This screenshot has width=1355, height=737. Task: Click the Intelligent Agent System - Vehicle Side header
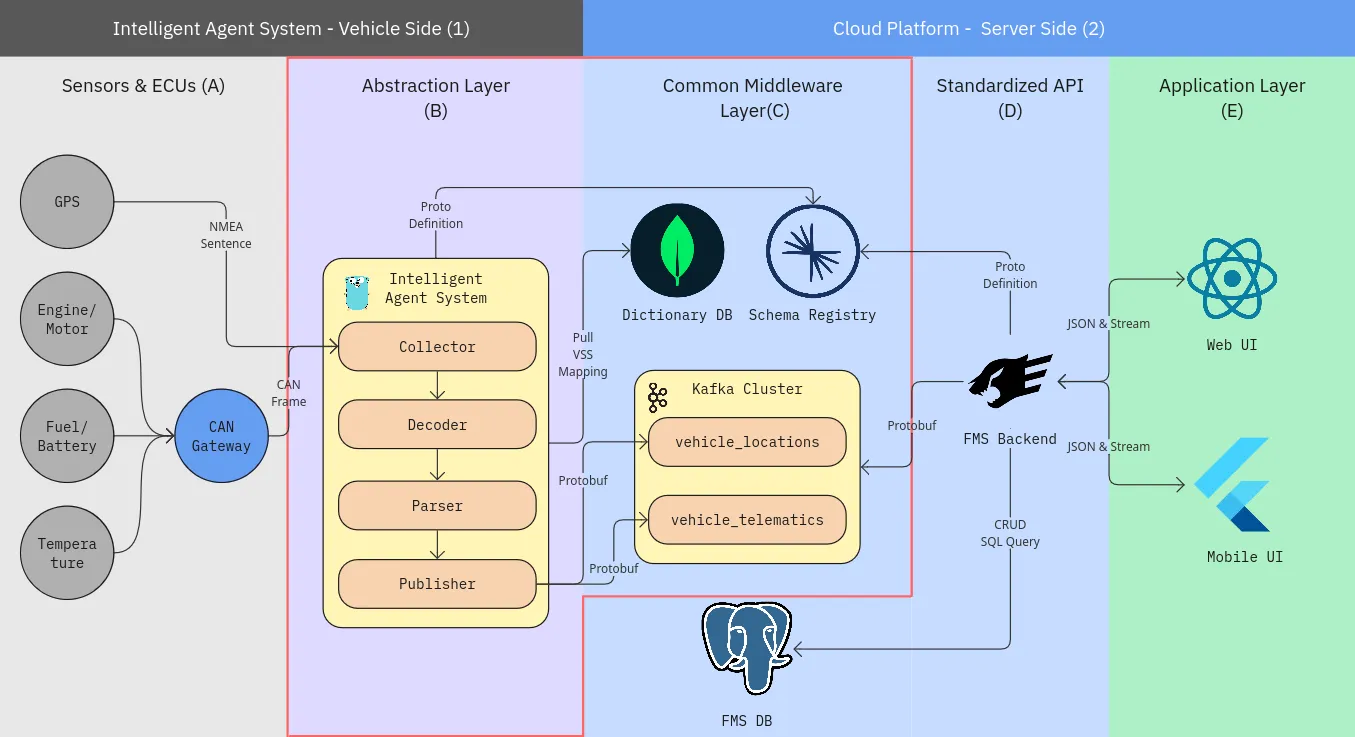291,28
